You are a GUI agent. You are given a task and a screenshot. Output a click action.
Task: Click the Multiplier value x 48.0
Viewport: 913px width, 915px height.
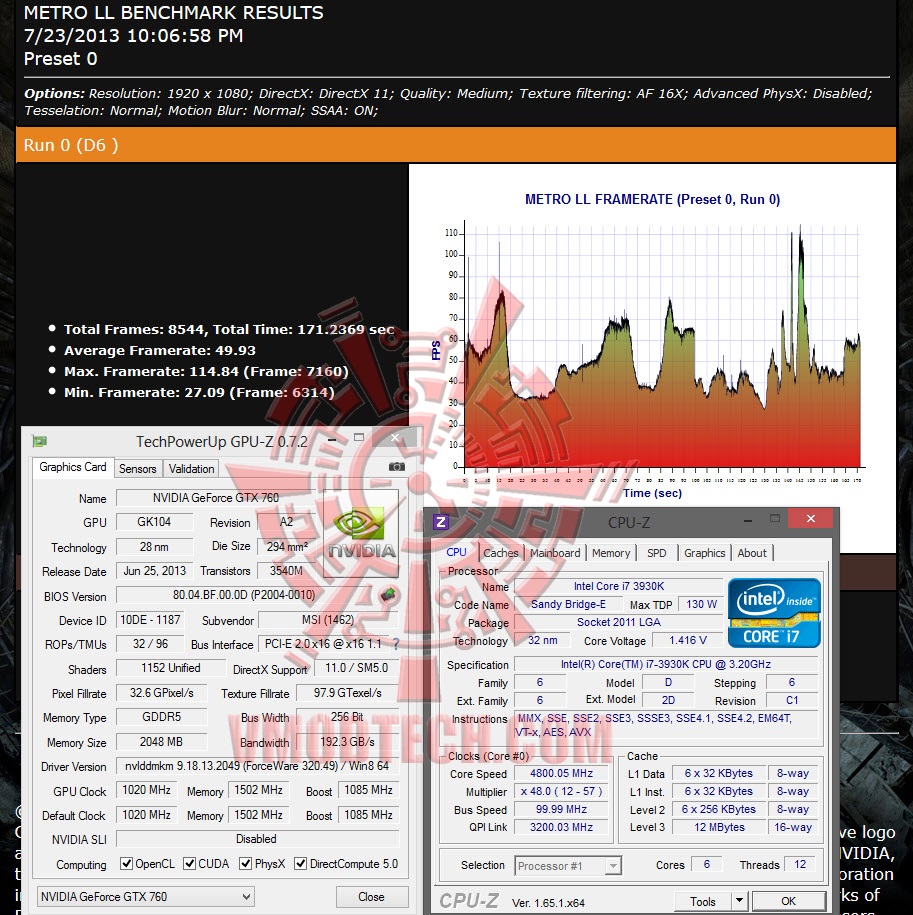[561, 791]
